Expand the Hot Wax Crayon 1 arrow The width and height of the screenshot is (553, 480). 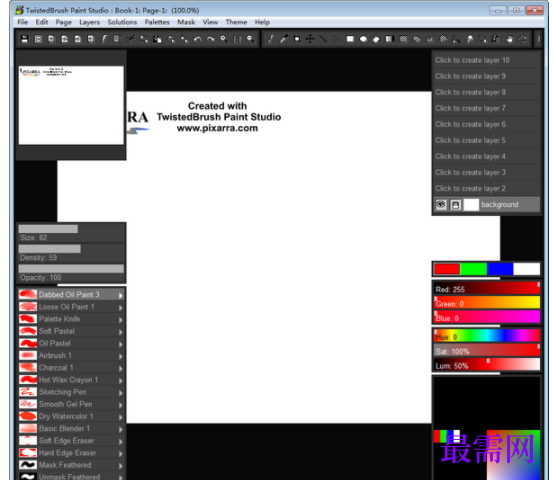pos(121,381)
